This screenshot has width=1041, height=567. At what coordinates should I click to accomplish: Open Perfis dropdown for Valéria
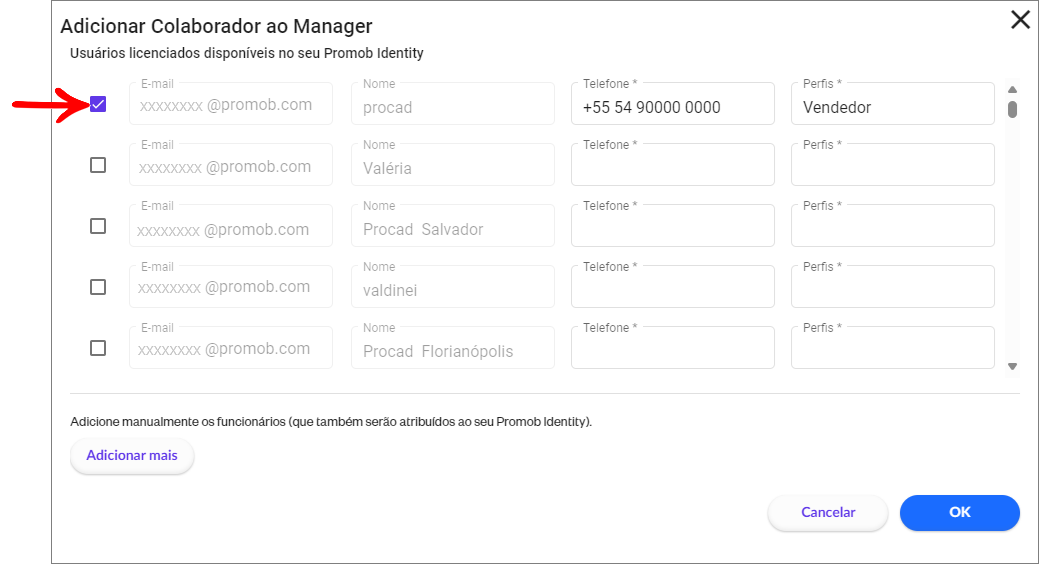point(892,165)
